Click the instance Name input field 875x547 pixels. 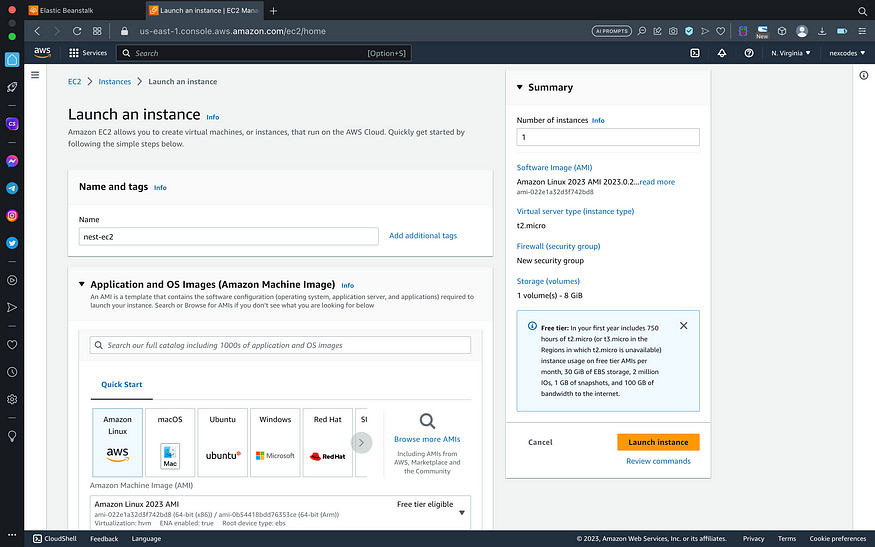(228, 237)
